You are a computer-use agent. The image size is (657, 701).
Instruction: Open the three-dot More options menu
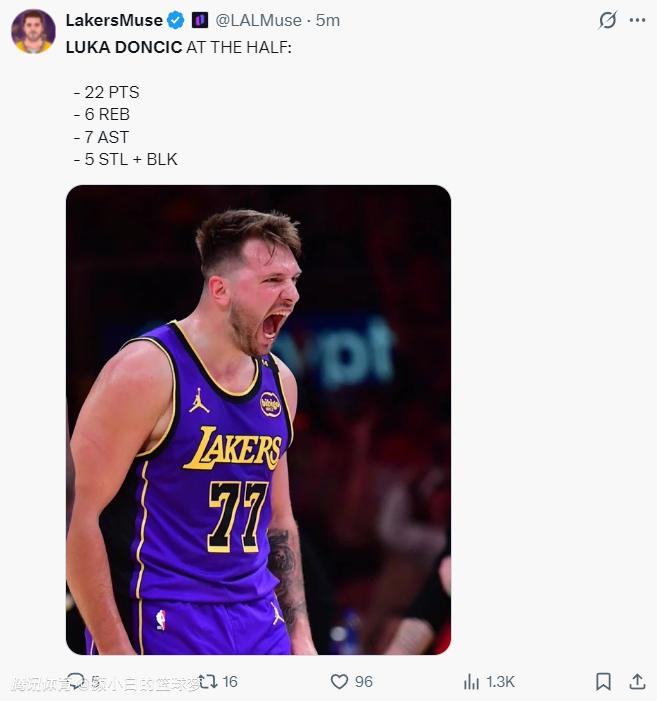(x=637, y=21)
